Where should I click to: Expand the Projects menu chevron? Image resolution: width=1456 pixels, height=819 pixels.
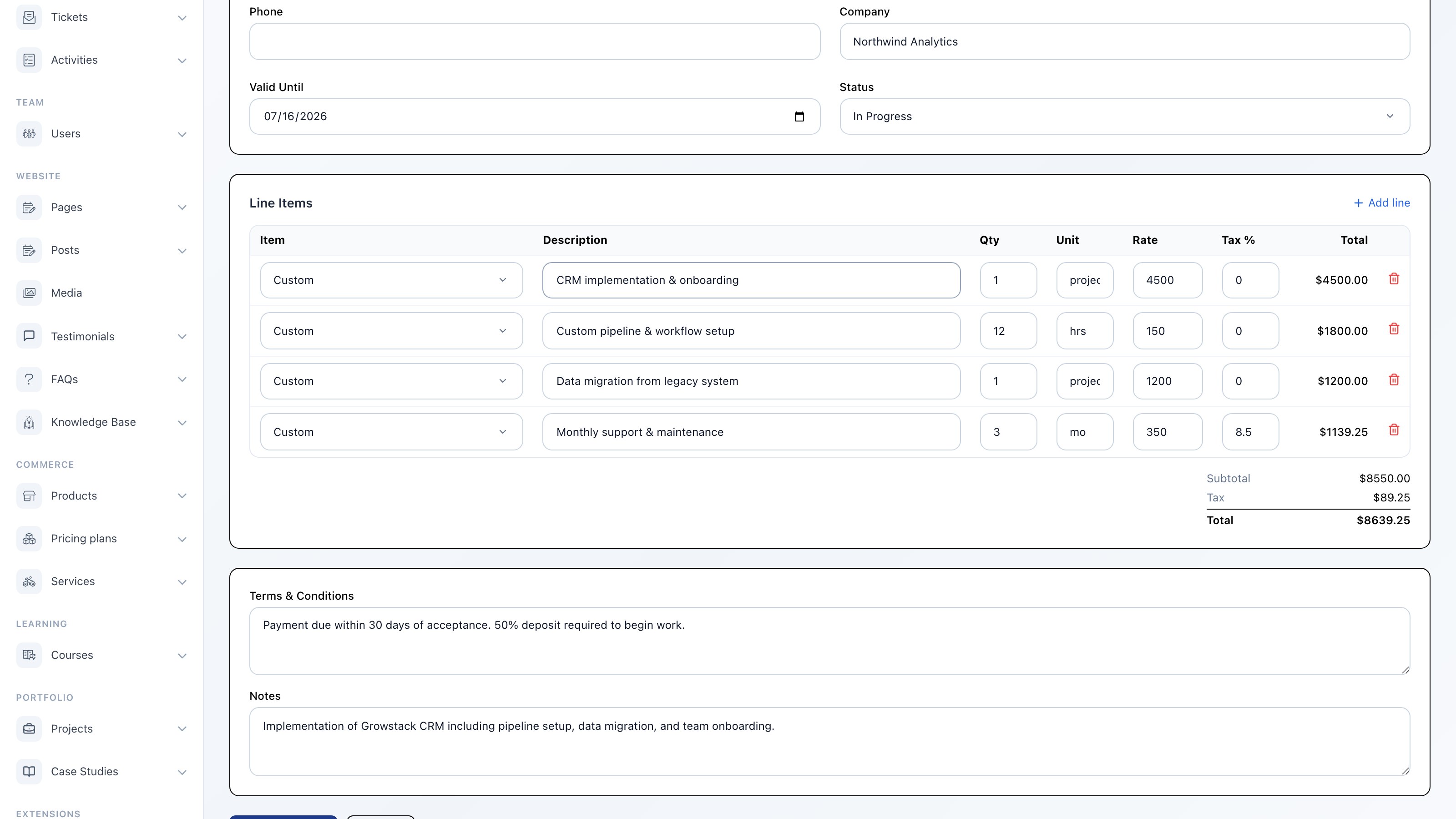(182, 728)
